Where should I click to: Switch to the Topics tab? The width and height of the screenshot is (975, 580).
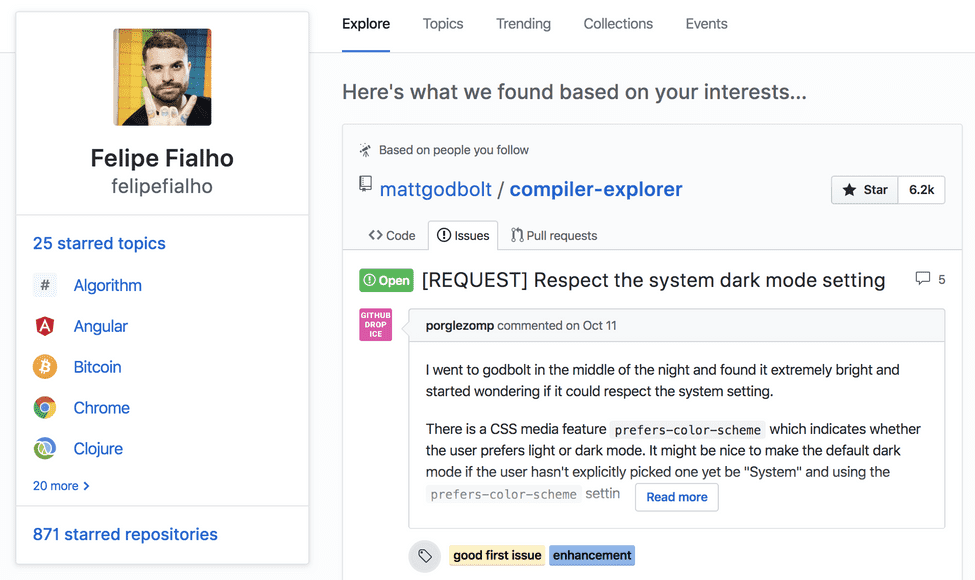click(x=443, y=23)
